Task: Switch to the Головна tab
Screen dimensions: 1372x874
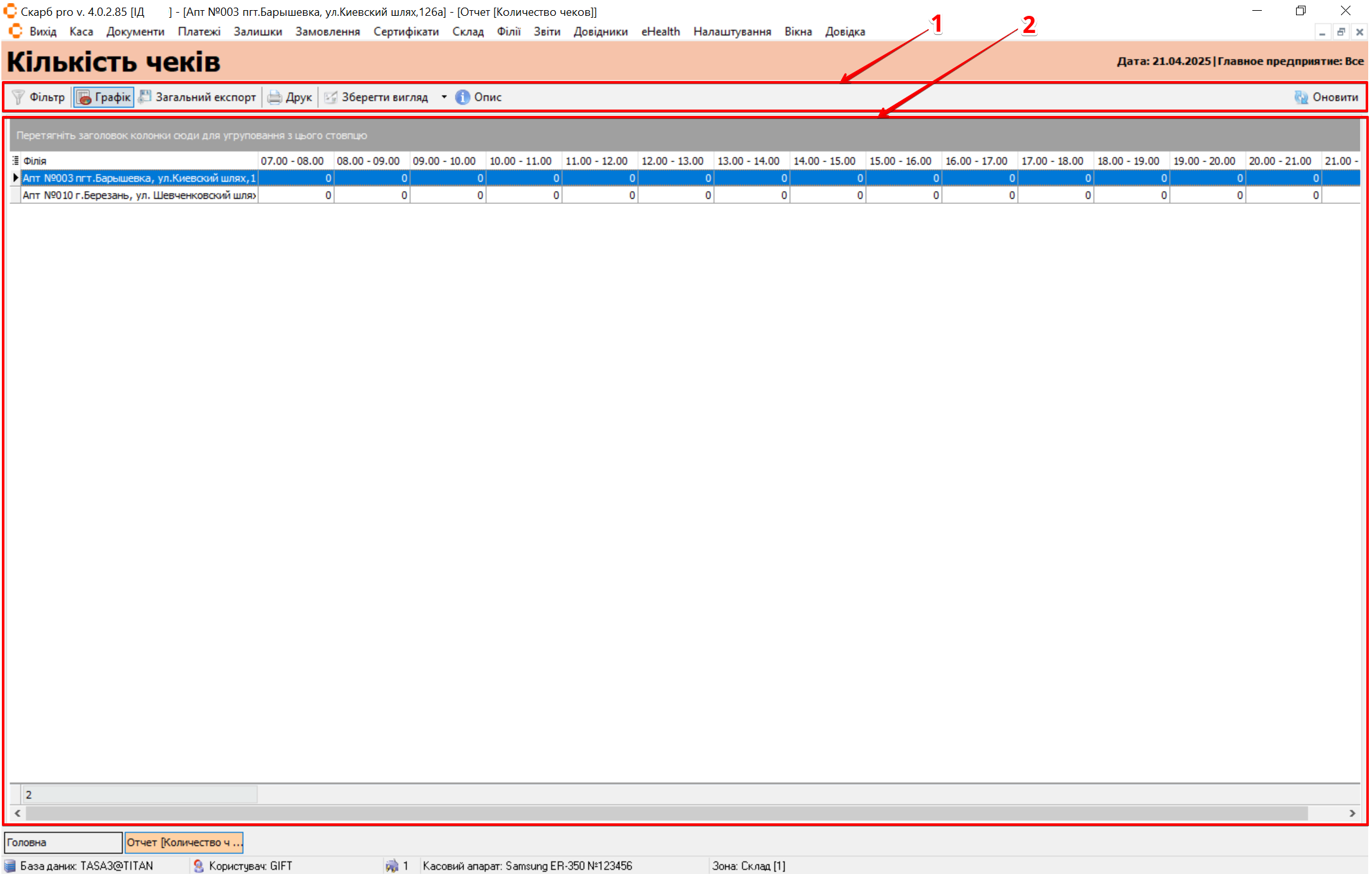Action: pyautogui.click(x=63, y=842)
